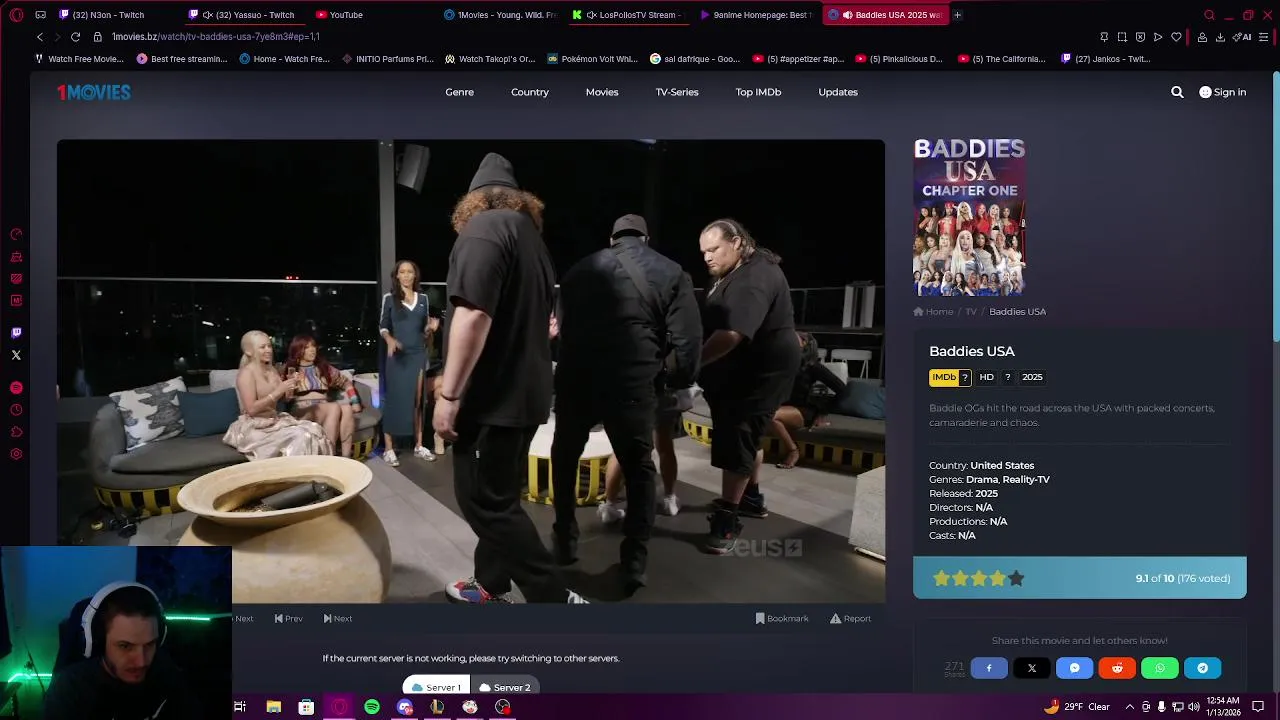
Task: Open Microsoft Store from taskbar
Action: 306,707
